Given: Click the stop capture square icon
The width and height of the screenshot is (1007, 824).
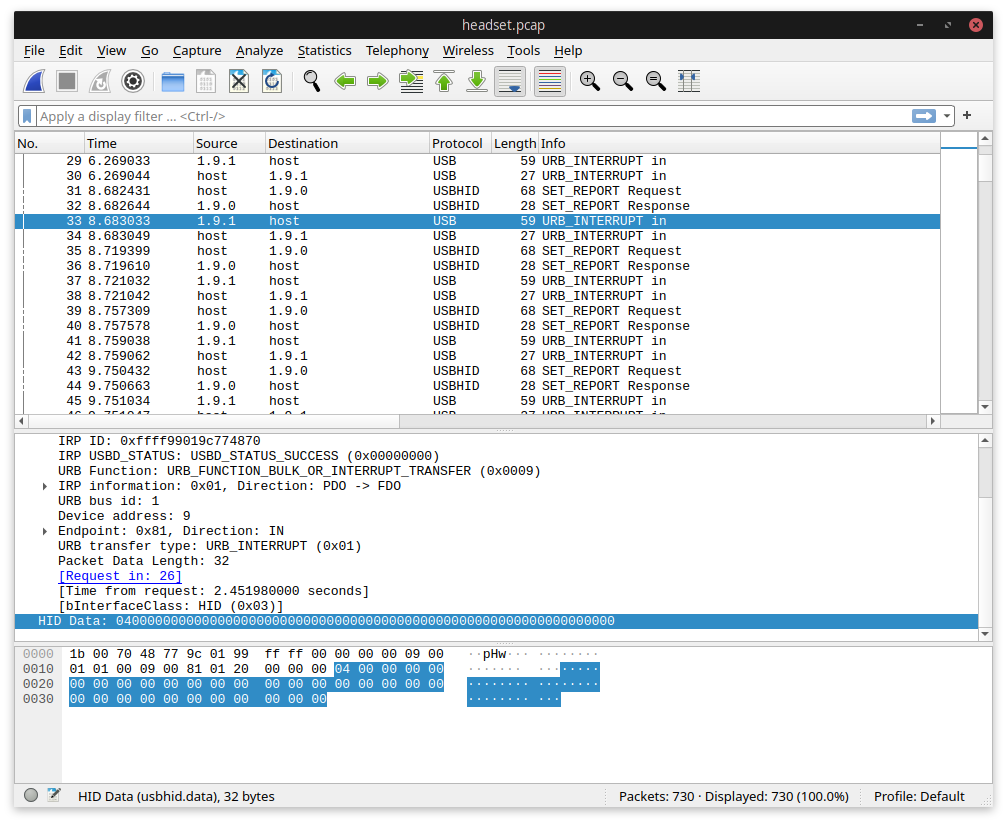Looking at the screenshot, I should 67,82.
